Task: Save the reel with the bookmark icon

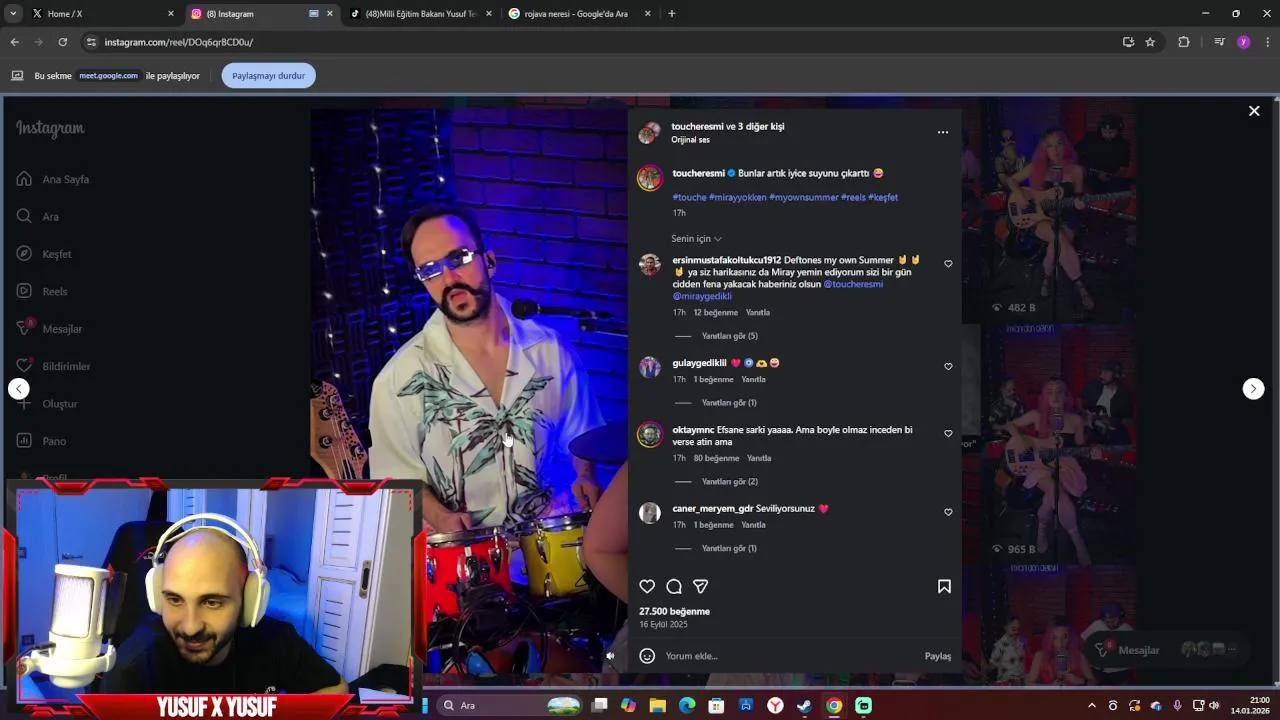Action: tap(944, 587)
